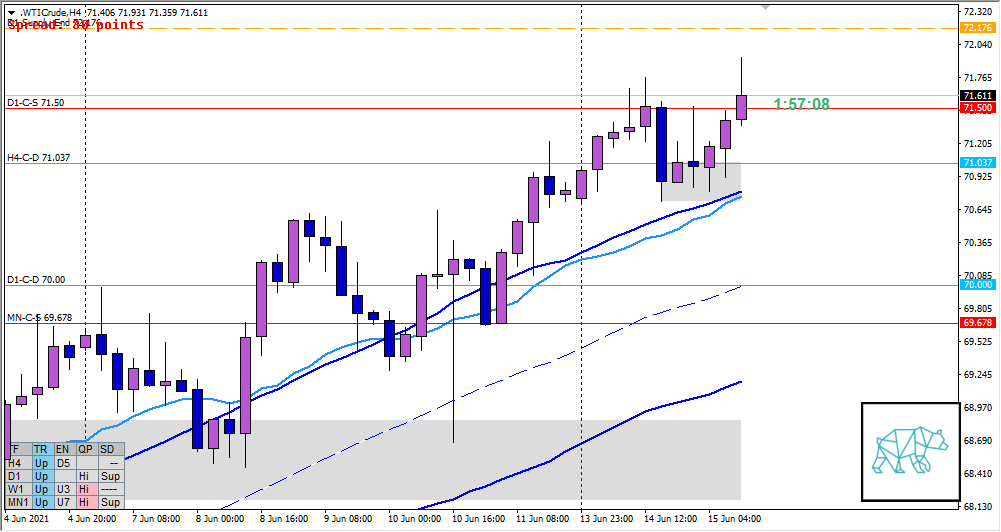
Task: Click the pink Hi cell in W1 row
Action: coord(85,489)
